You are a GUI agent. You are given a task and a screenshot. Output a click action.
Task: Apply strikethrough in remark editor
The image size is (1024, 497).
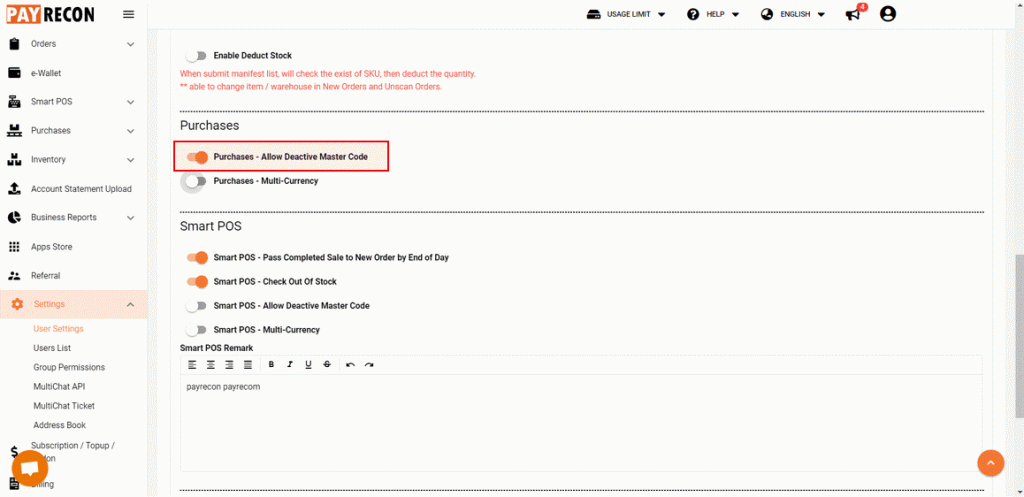pos(327,364)
